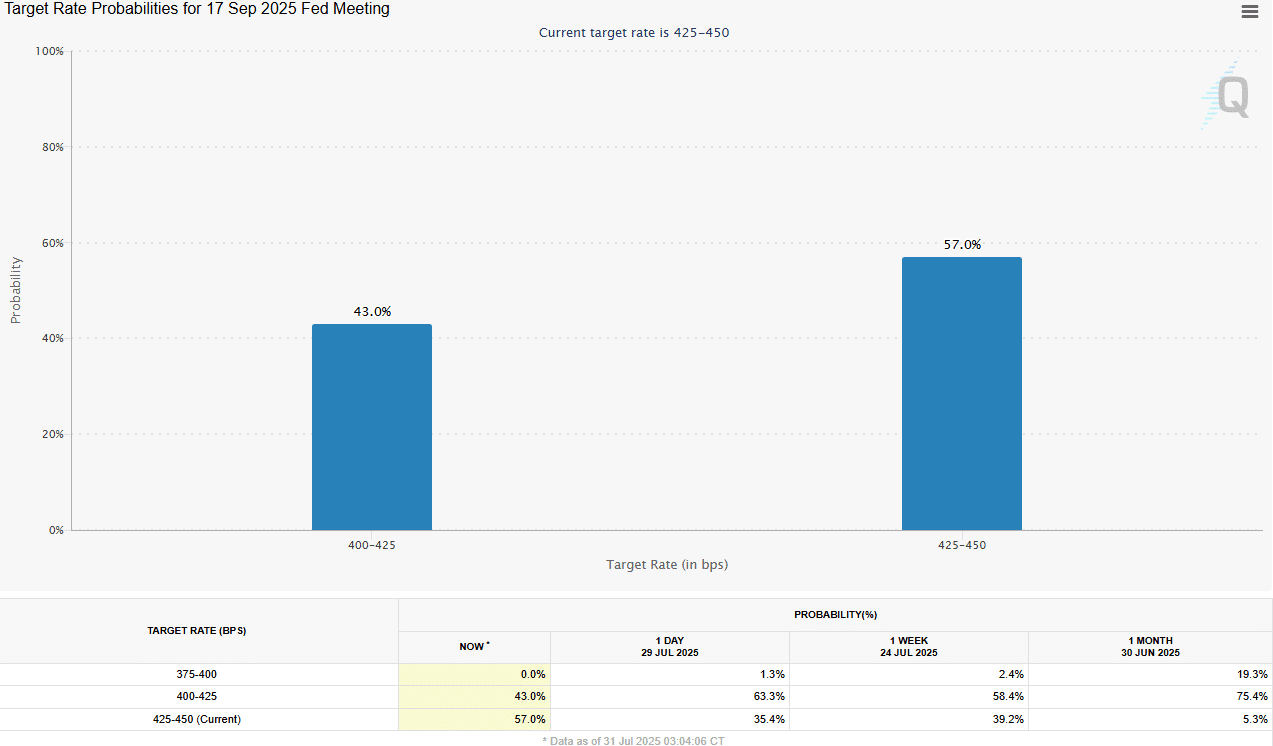Click the 425-450 x-axis label
The width and height of the screenshot is (1273, 746).
coord(962,546)
